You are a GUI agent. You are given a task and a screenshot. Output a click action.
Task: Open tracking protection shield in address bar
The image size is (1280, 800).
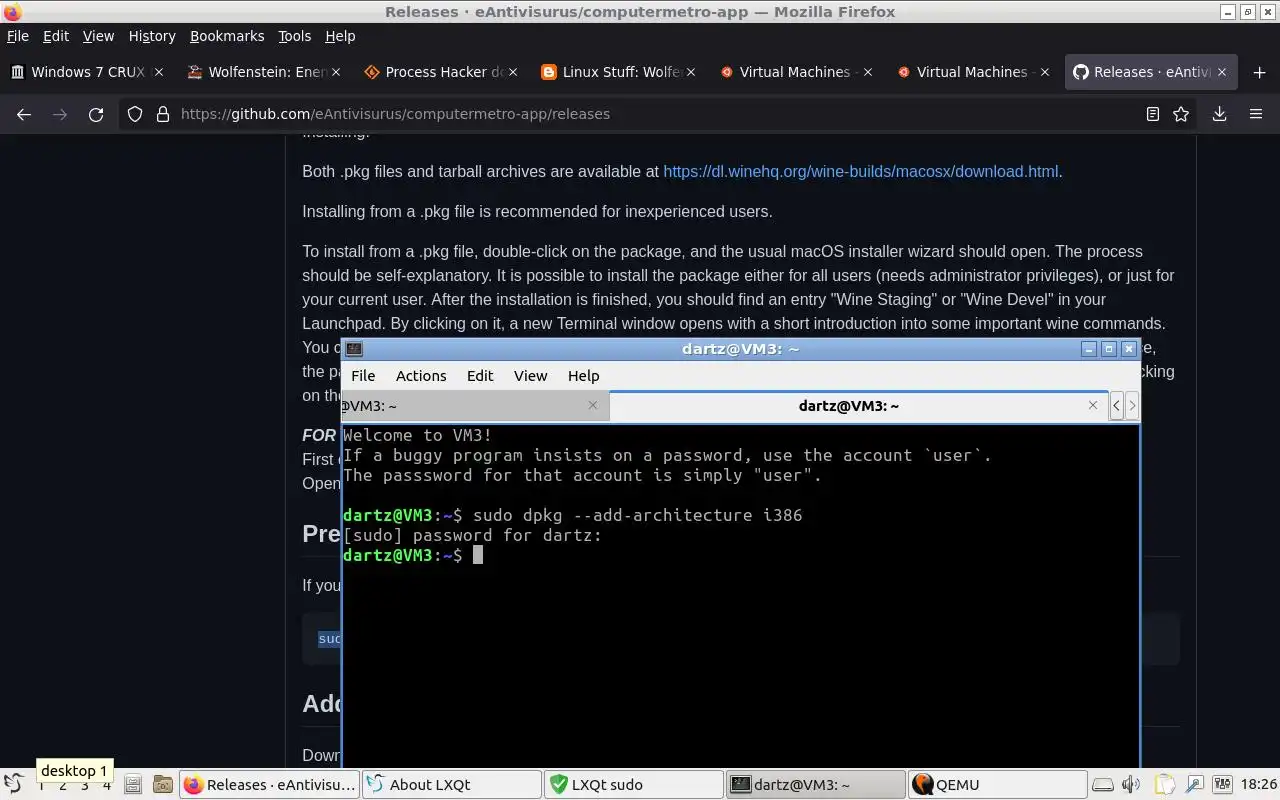coord(135,114)
